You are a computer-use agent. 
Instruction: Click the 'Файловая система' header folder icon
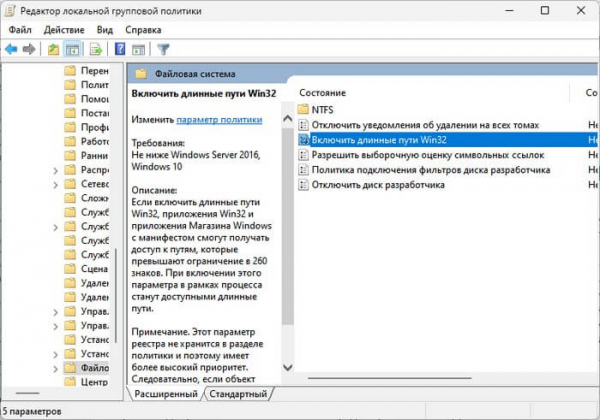coord(141,73)
